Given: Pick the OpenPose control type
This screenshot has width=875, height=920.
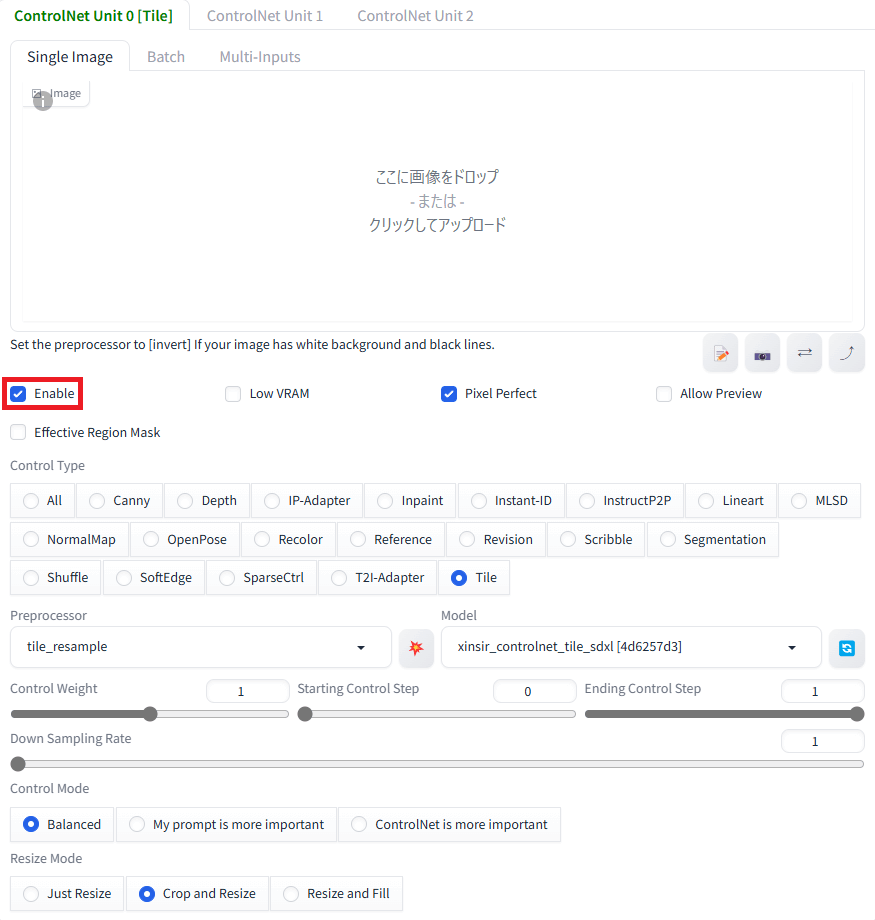Looking at the screenshot, I should (185, 539).
